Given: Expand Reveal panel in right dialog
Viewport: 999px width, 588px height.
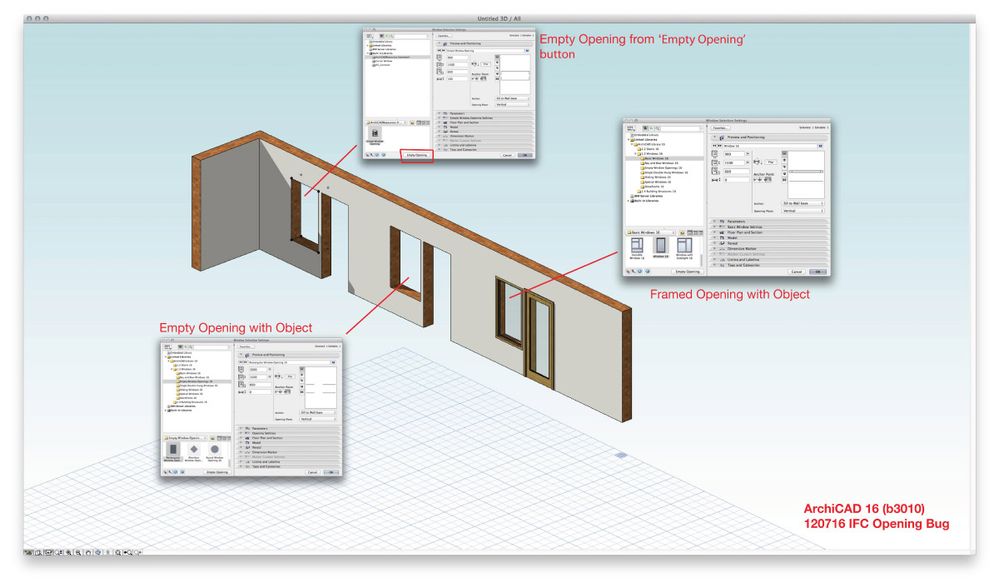Looking at the screenshot, I should pyautogui.click(x=715, y=243).
